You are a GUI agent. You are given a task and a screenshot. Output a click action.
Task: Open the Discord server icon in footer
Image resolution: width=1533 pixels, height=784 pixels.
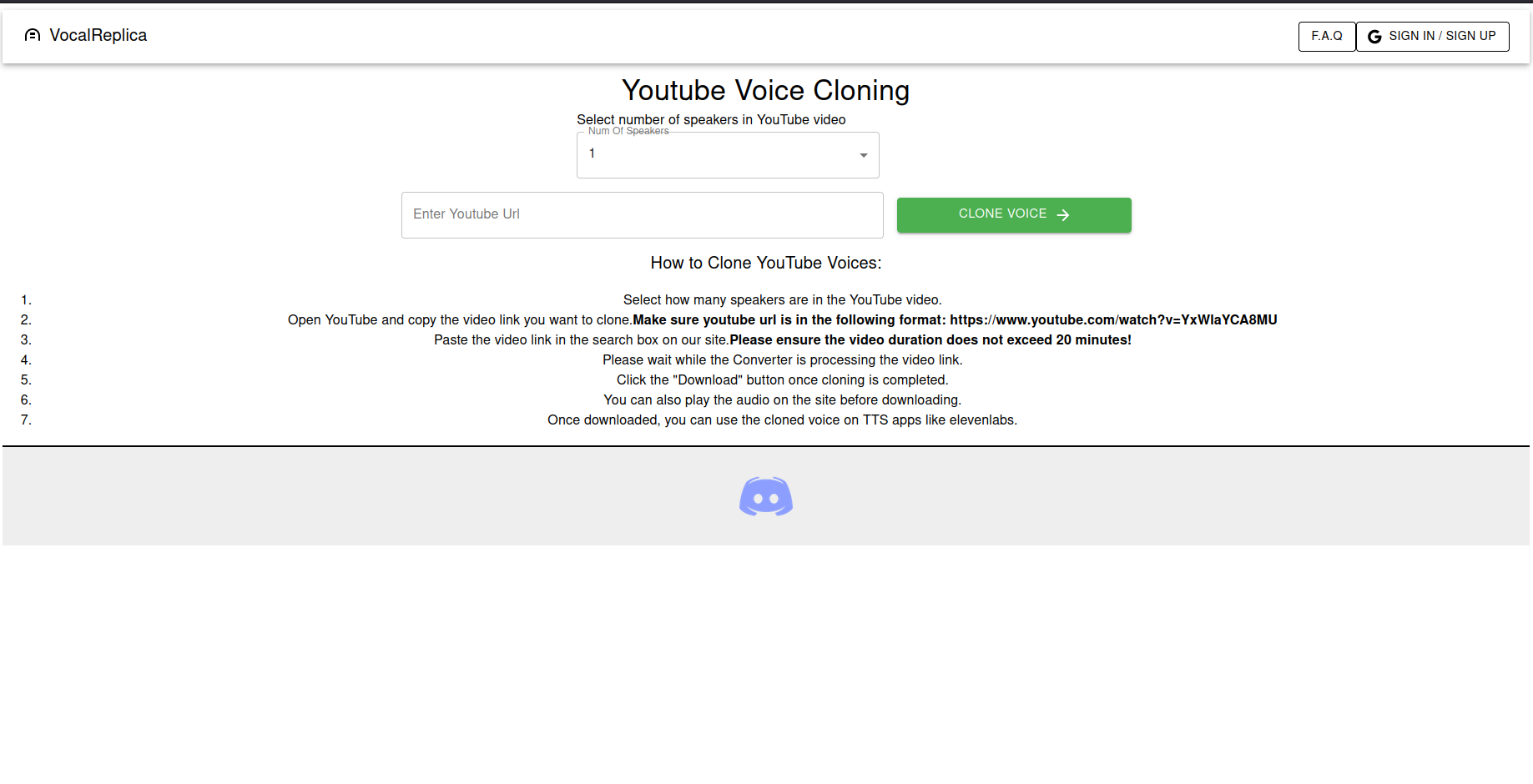pos(766,496)
